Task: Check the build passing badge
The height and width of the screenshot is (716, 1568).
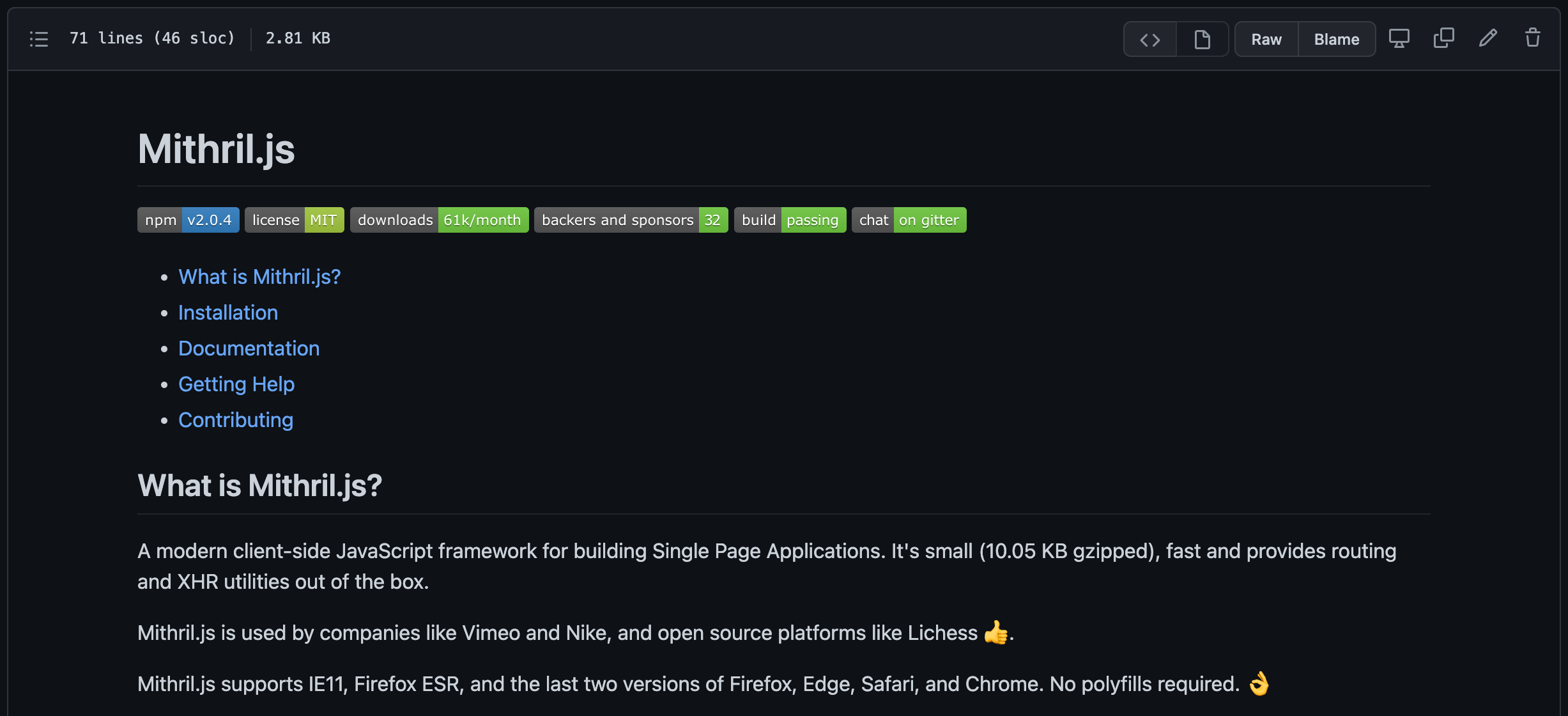Action: [790, 219]
